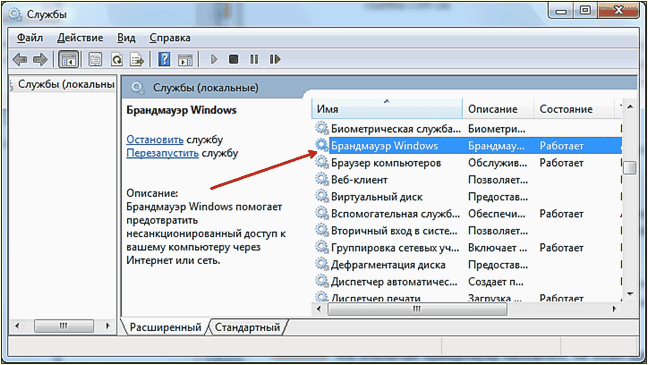The image size is (648, 365).
Task: Select the Брандмауэр Windows service name
Action: pos(384,146)
